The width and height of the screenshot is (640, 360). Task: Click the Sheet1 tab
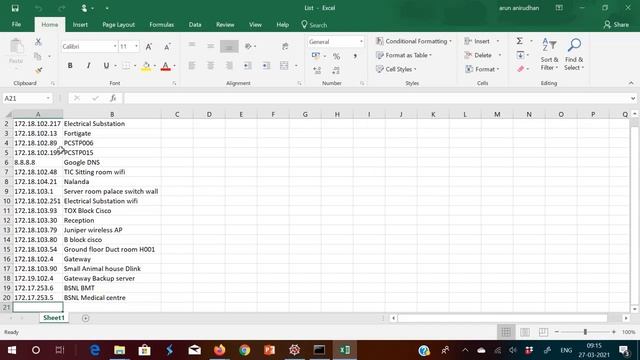pyautogui.click(x=54, y=318)
